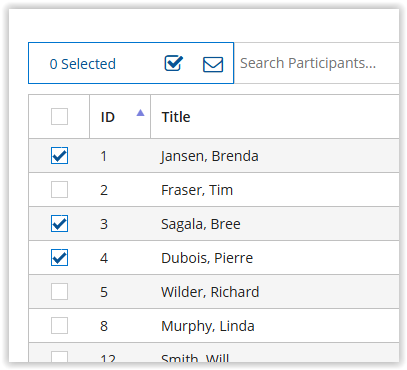The image size is (407, 370).
Task: Select the Sagala, Bree name
Action: (201, 224)
